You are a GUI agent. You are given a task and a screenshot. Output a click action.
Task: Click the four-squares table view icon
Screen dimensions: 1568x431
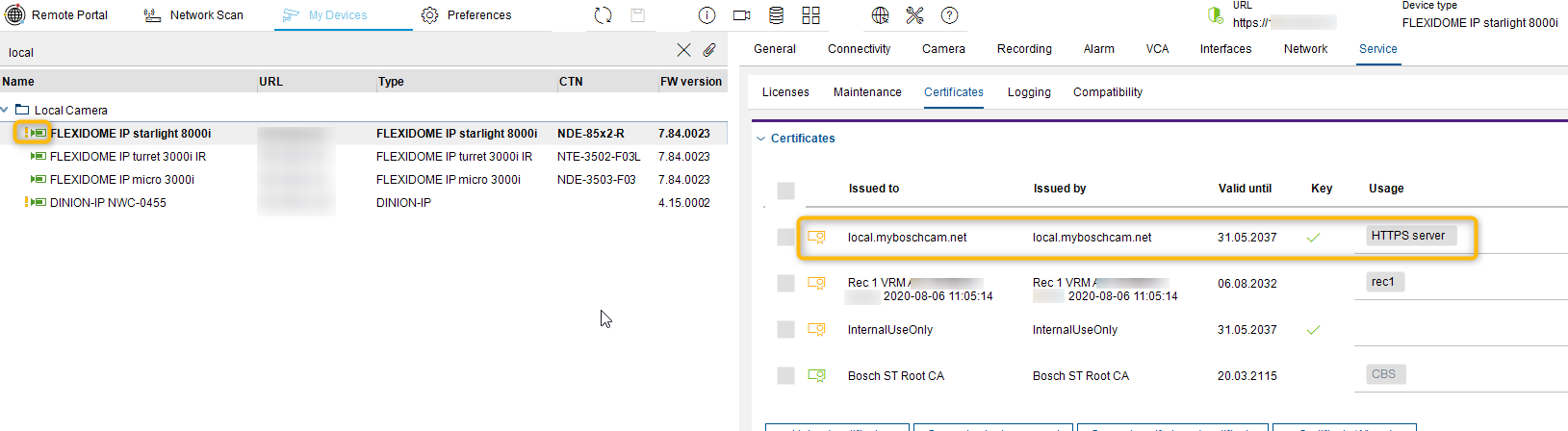810,15
